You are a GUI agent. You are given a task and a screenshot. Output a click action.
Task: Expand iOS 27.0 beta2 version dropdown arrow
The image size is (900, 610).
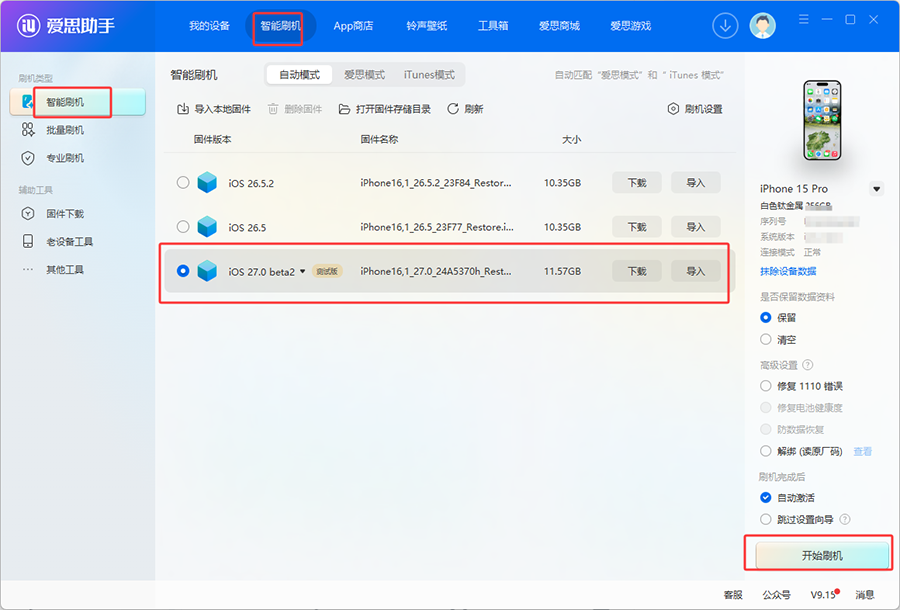click(x=302, y=271)
